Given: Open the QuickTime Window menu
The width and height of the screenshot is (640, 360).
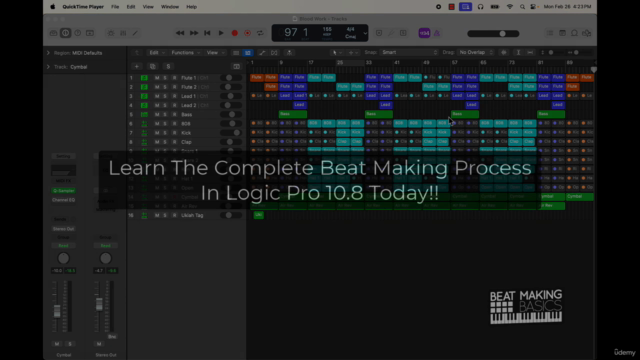Looking at the screenshot, I should [x=170, y=7].
